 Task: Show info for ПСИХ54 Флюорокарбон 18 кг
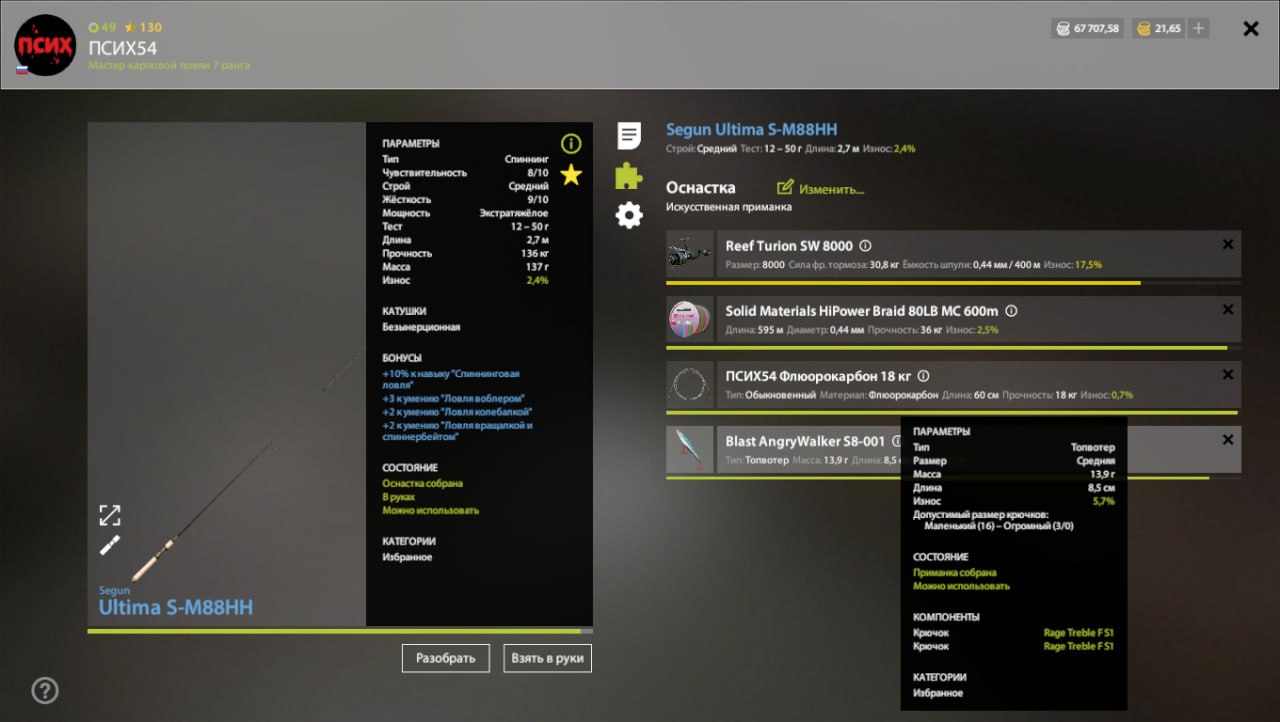pos(923,376)
